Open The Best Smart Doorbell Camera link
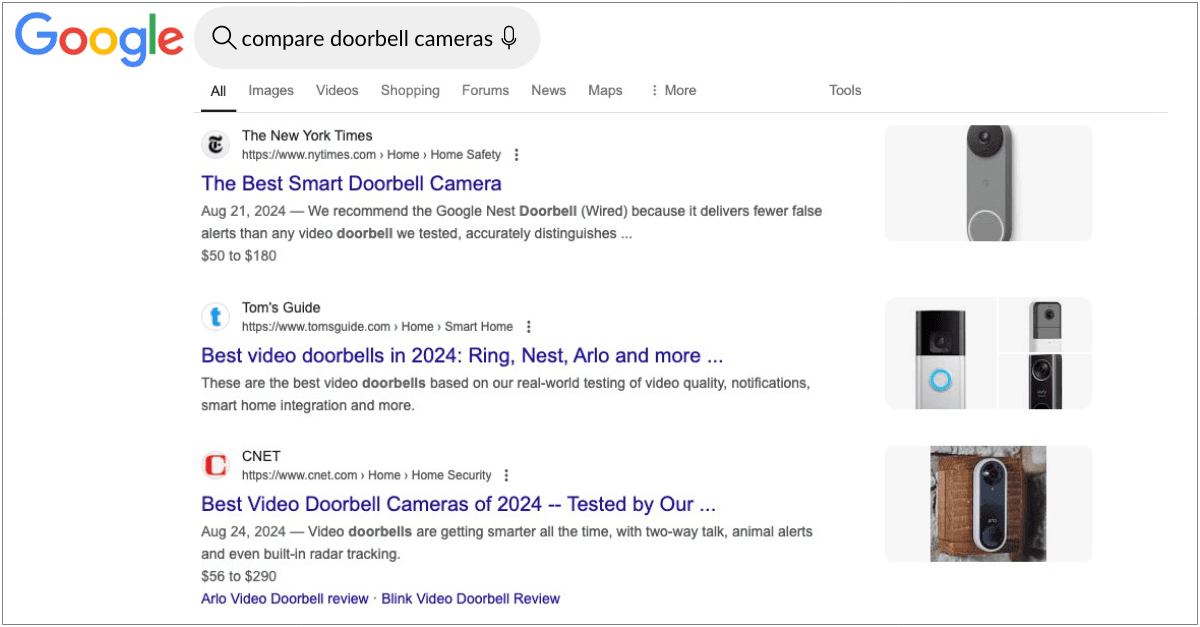The height and width of the screenshot is (627, 1200). click(x=351, y=183)
